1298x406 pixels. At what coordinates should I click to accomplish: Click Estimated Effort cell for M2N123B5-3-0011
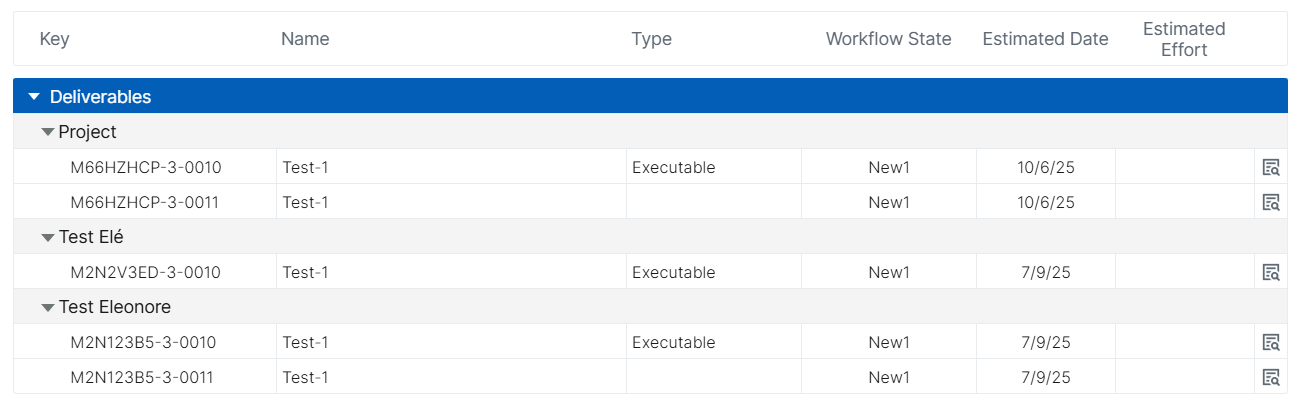click(x=1184, y=377)
